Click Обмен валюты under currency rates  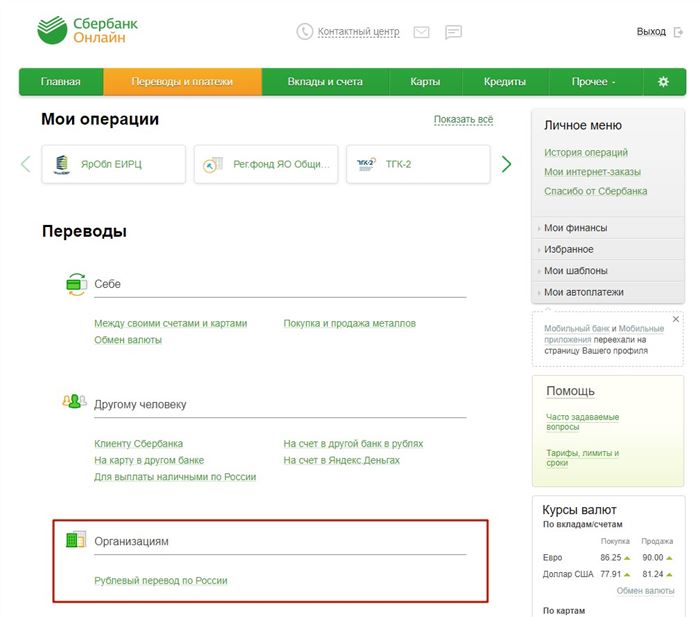pyautogui.click(x=646, y=591)
